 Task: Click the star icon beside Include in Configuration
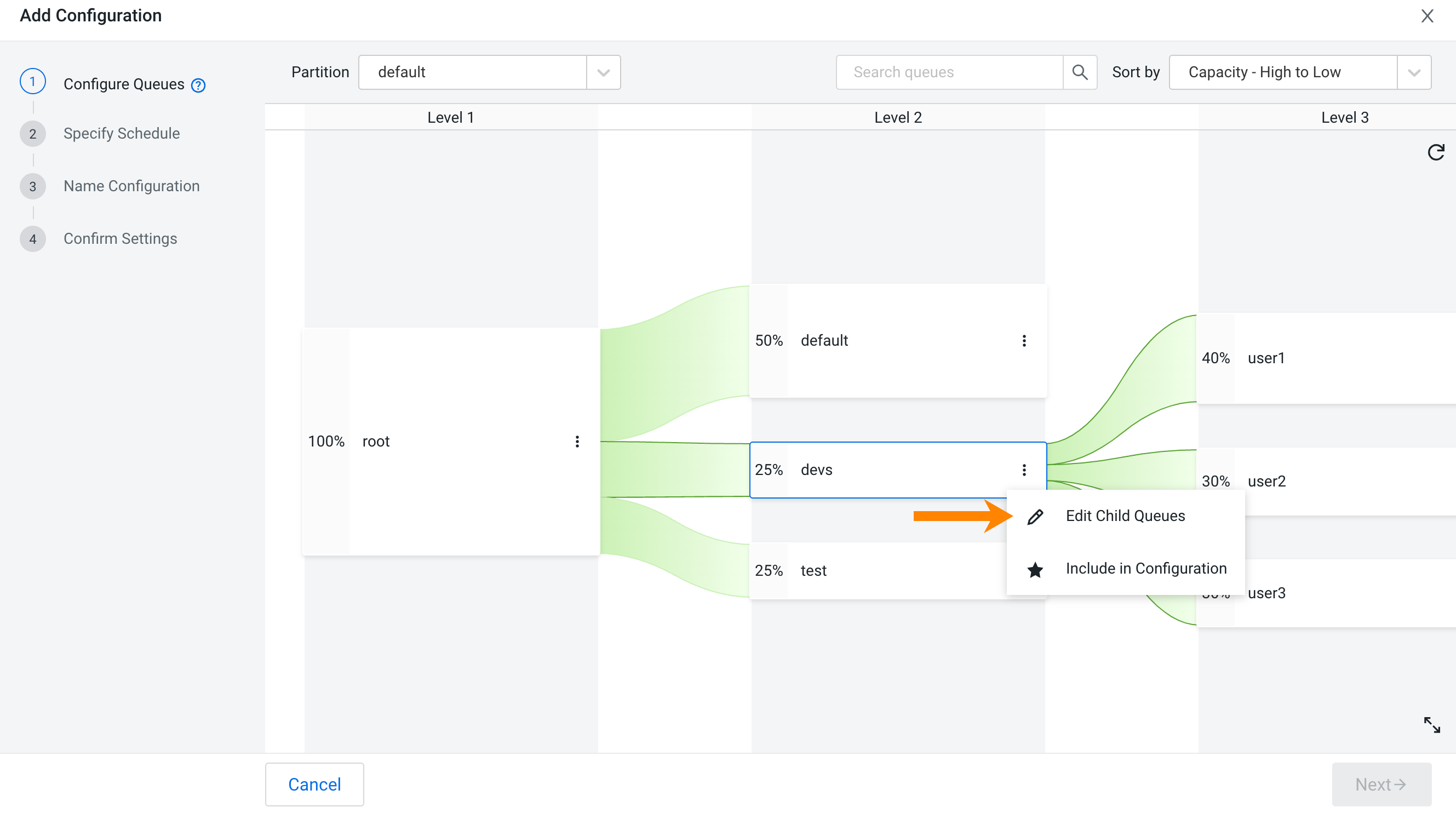coord(1036,570)
